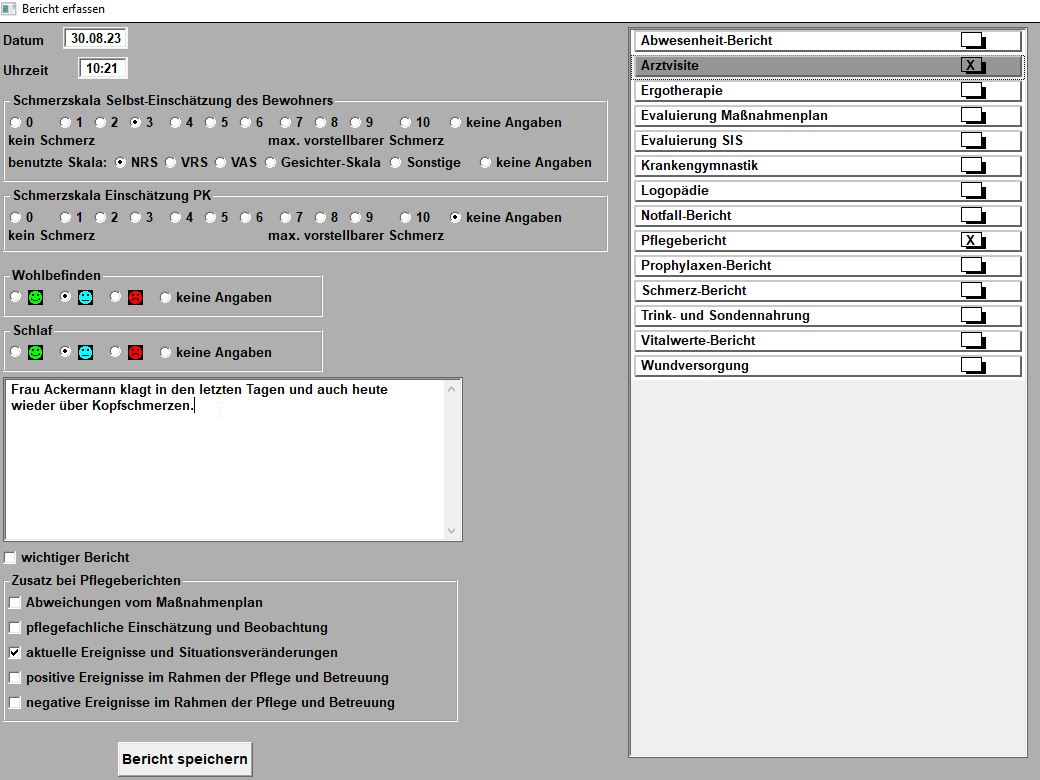Viewport: 1040px width, 780px height.
Task: Select the Schmerz-Bericht list row label
Action: (694, 291)
